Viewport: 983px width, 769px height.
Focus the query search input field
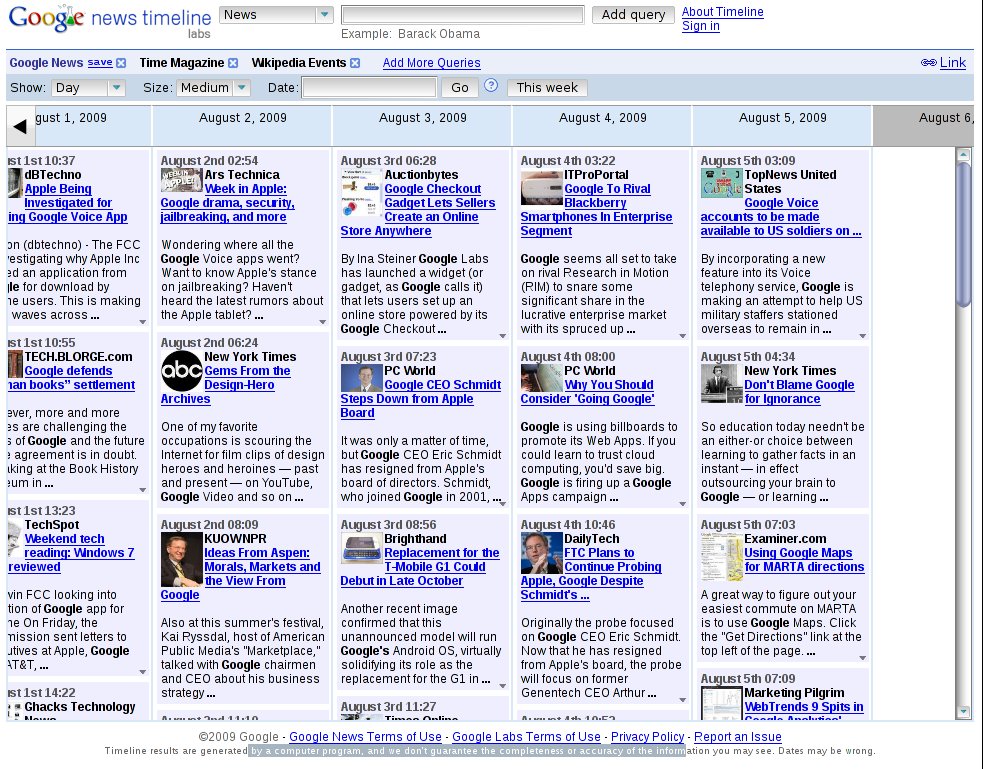pos(463,15)
